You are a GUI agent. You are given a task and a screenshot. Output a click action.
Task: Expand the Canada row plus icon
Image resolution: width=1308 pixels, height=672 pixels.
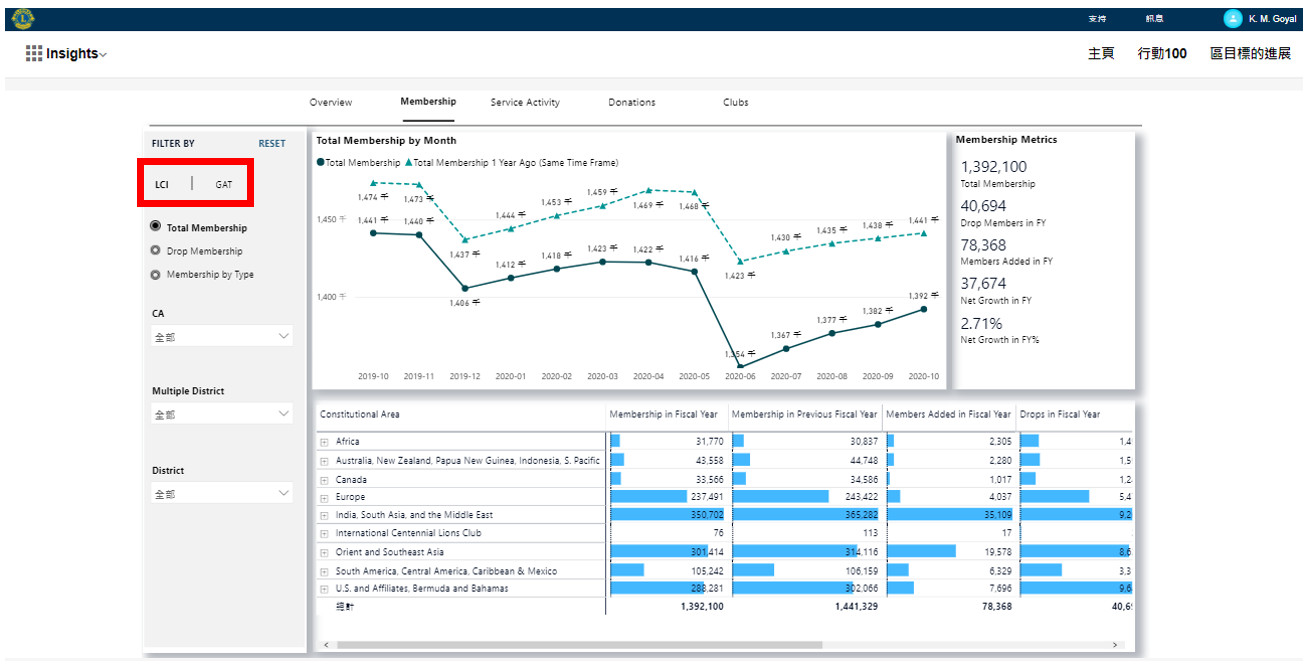tap(324, 479)
